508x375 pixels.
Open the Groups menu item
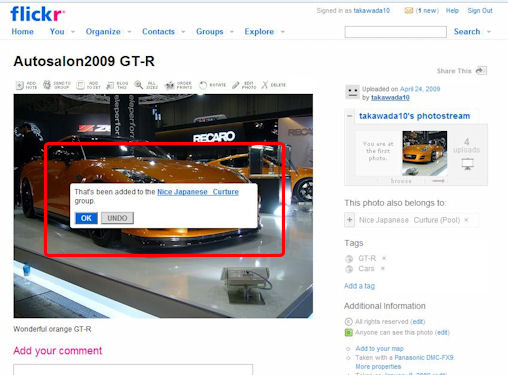(x=209, y=32)
